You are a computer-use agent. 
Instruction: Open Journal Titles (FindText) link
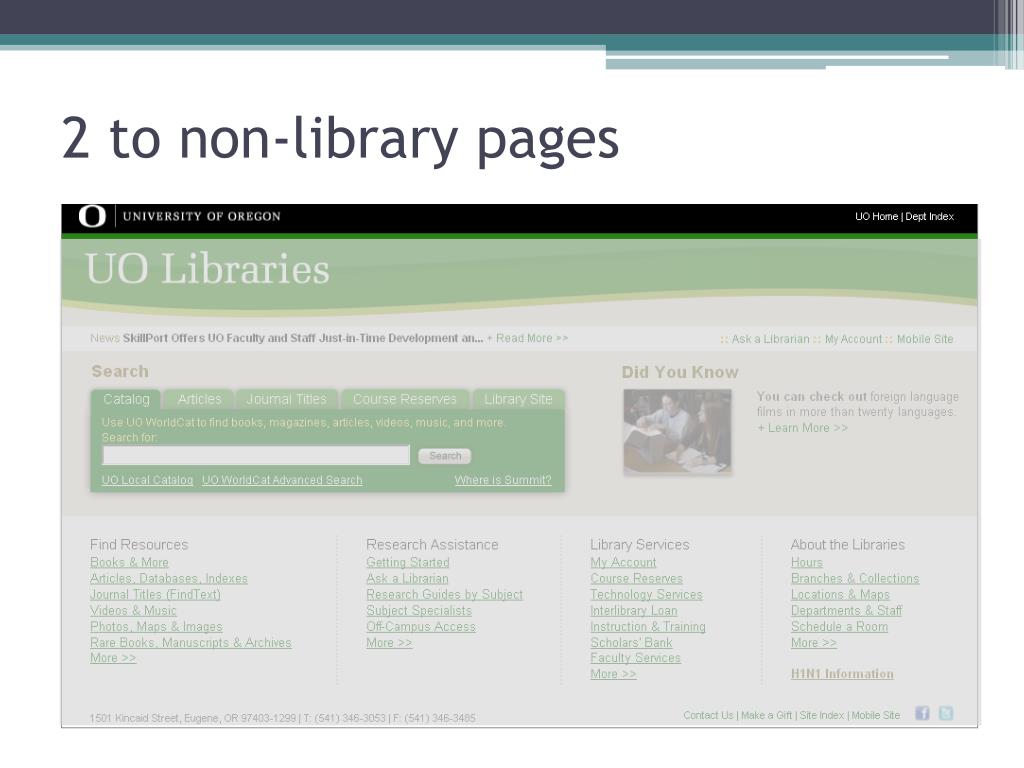click(155, 594)
